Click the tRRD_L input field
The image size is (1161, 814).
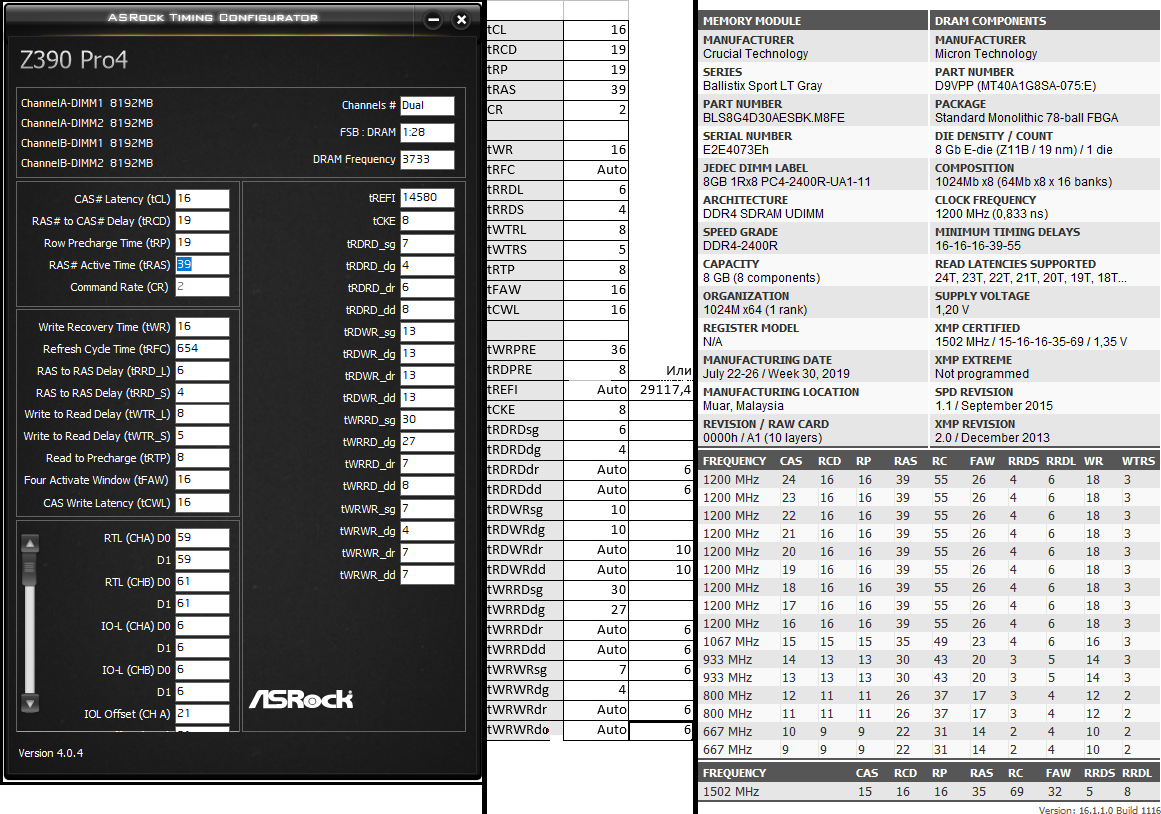[x=202, y=370]
